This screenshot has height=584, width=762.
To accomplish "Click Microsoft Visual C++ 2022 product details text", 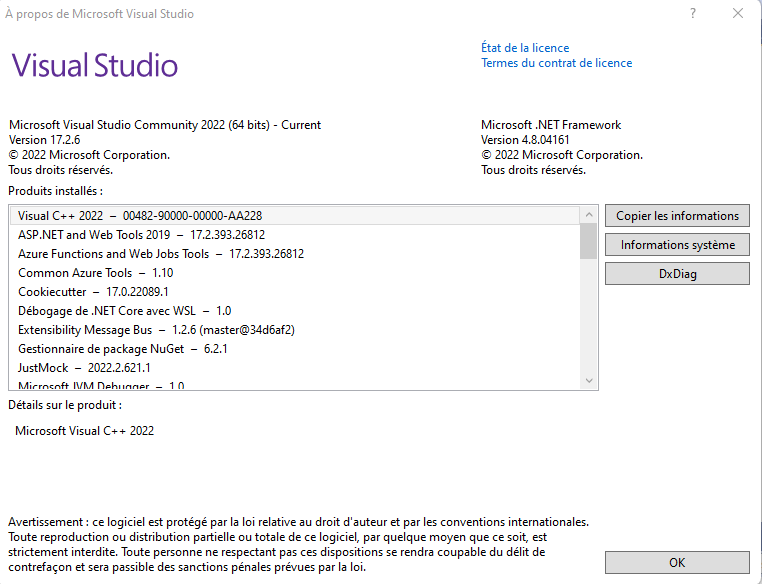I will 85,431.
